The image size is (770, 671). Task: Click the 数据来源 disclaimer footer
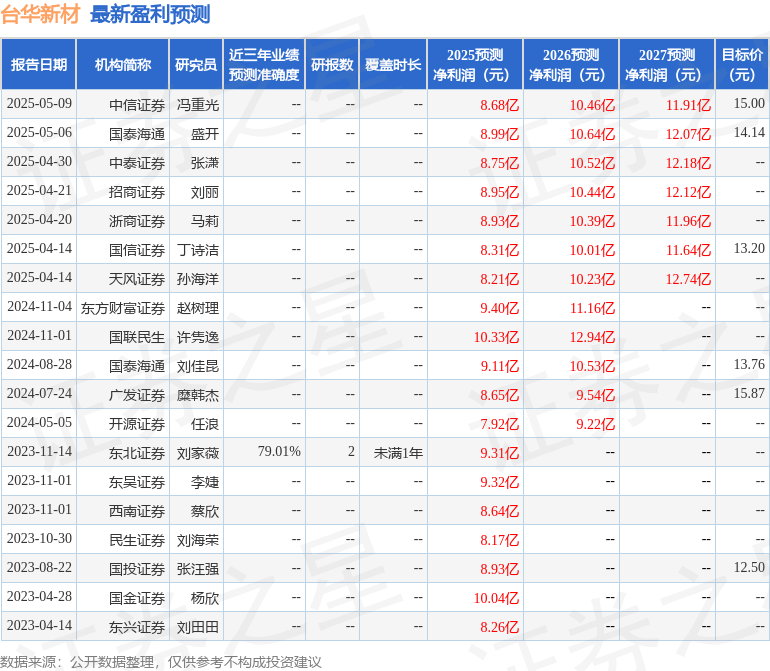(161, 662)
